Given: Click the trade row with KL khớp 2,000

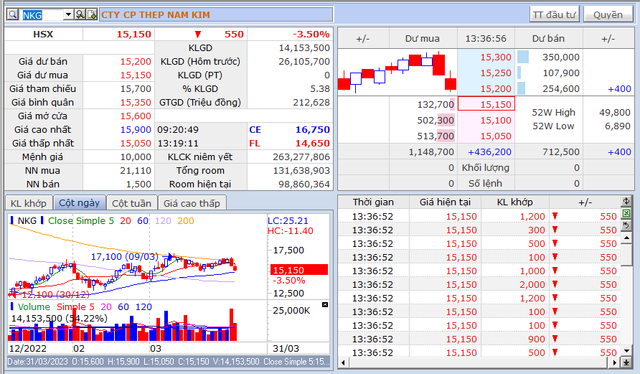Looking at the screenshot, I should tap(480, 285).
